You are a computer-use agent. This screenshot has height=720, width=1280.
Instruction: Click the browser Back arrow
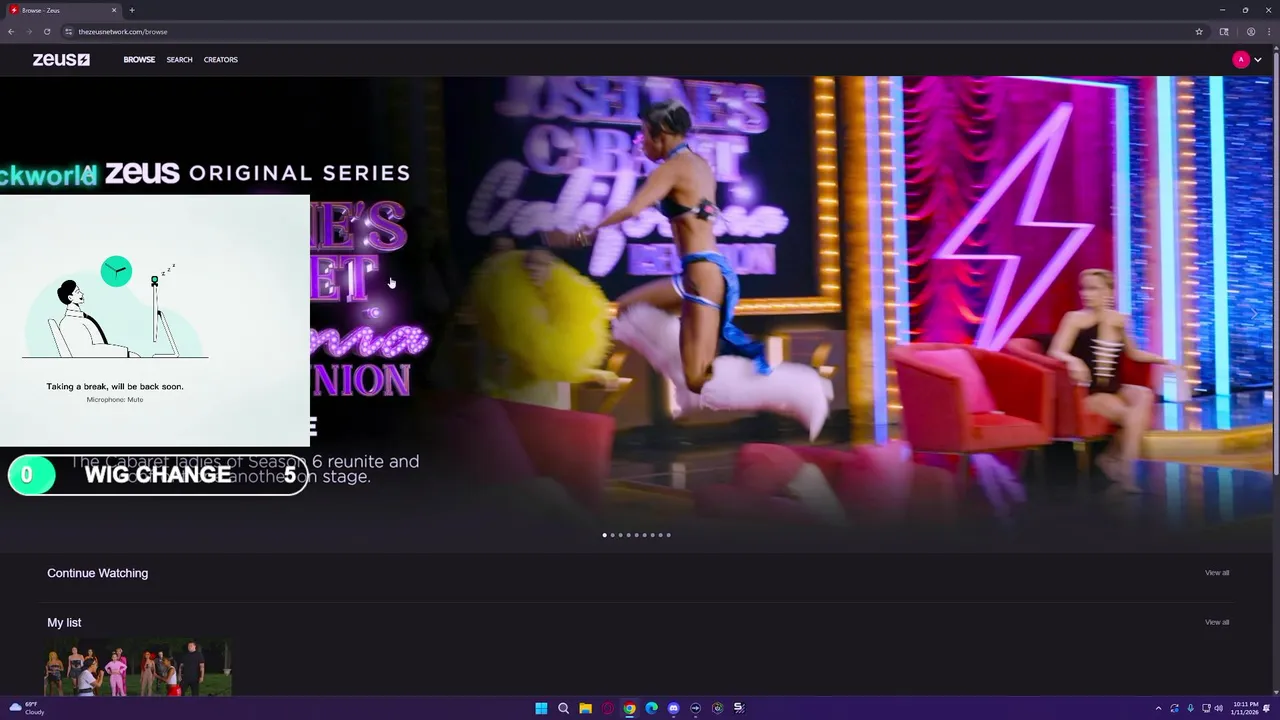click(x=11, y=31)
